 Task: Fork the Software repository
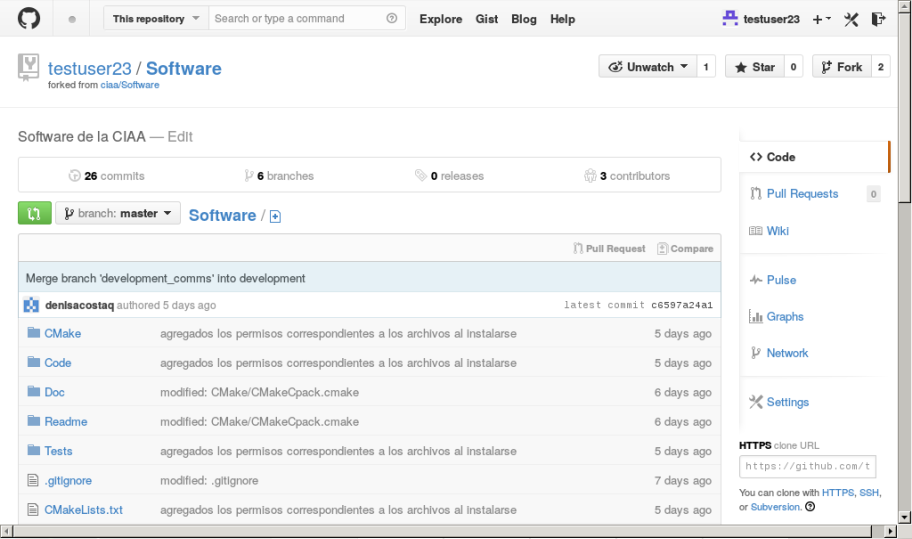click(x=842, y=67)
